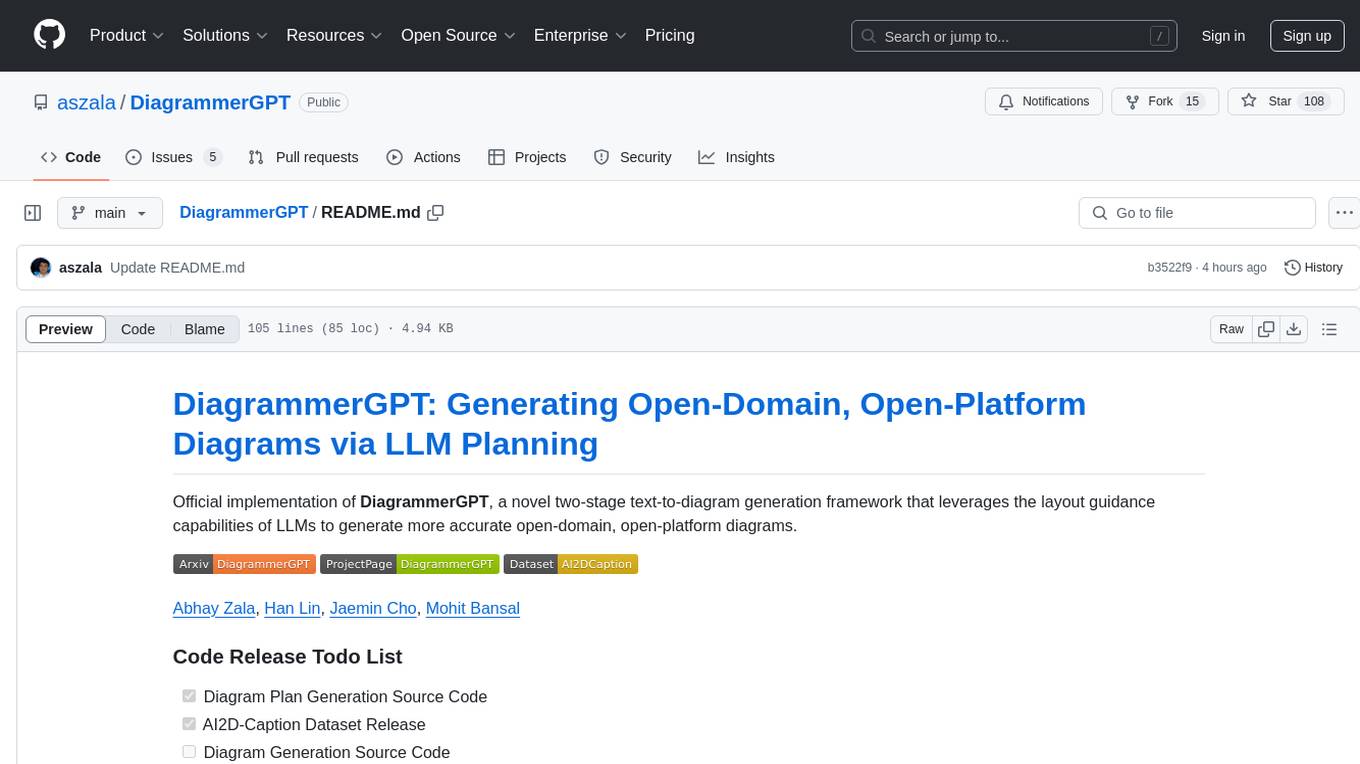Open the Pull requests tab
This screenshot has width=1360, height=764.
[303, 157]
